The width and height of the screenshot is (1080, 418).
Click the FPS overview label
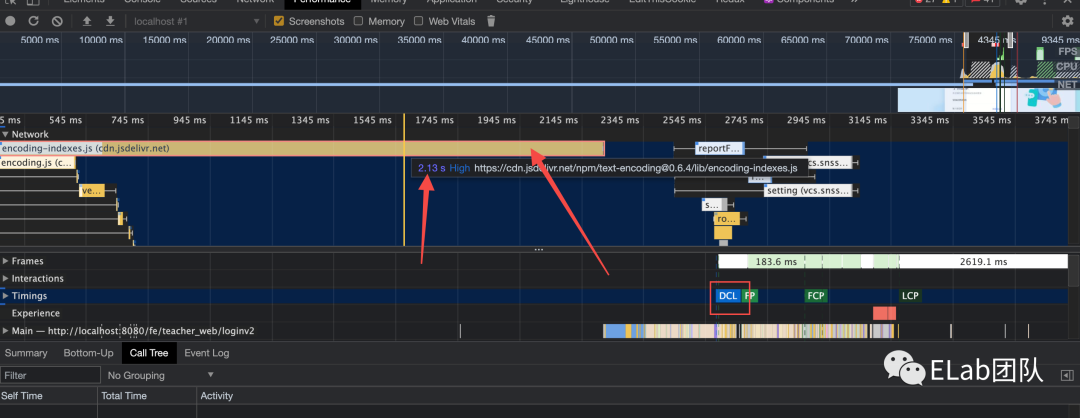[1068, 52]
